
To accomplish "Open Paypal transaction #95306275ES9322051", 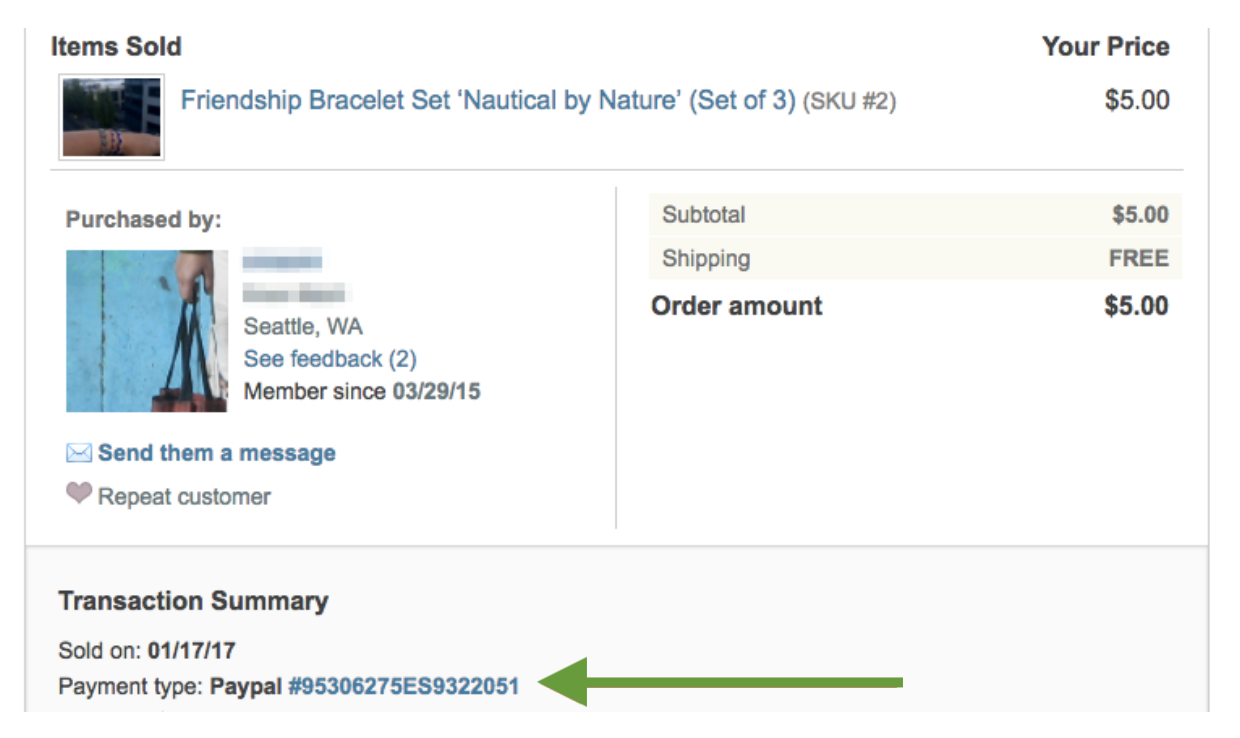I will pos(404,687).
